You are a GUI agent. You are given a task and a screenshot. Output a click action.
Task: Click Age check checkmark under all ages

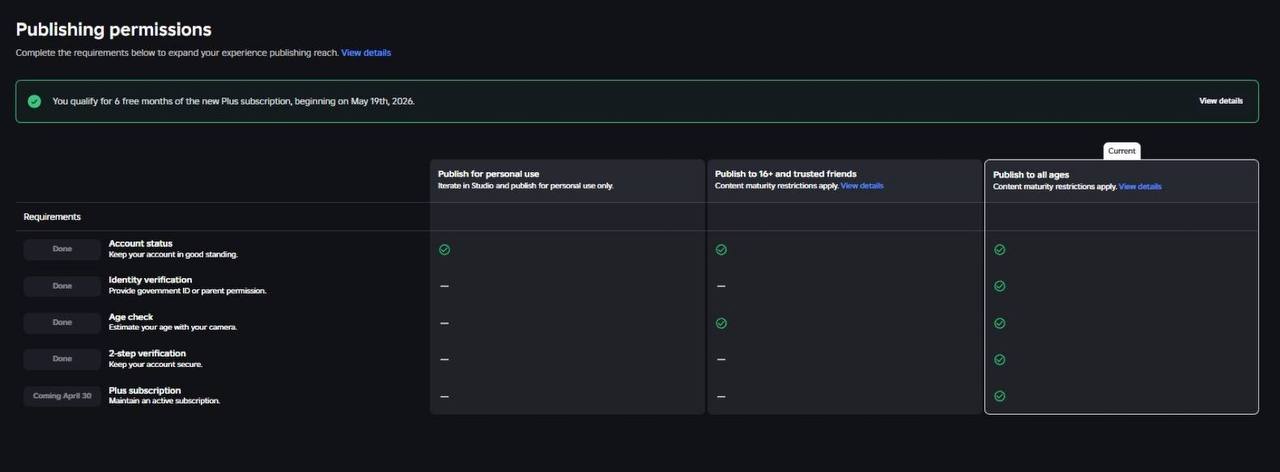coord(999,323)
